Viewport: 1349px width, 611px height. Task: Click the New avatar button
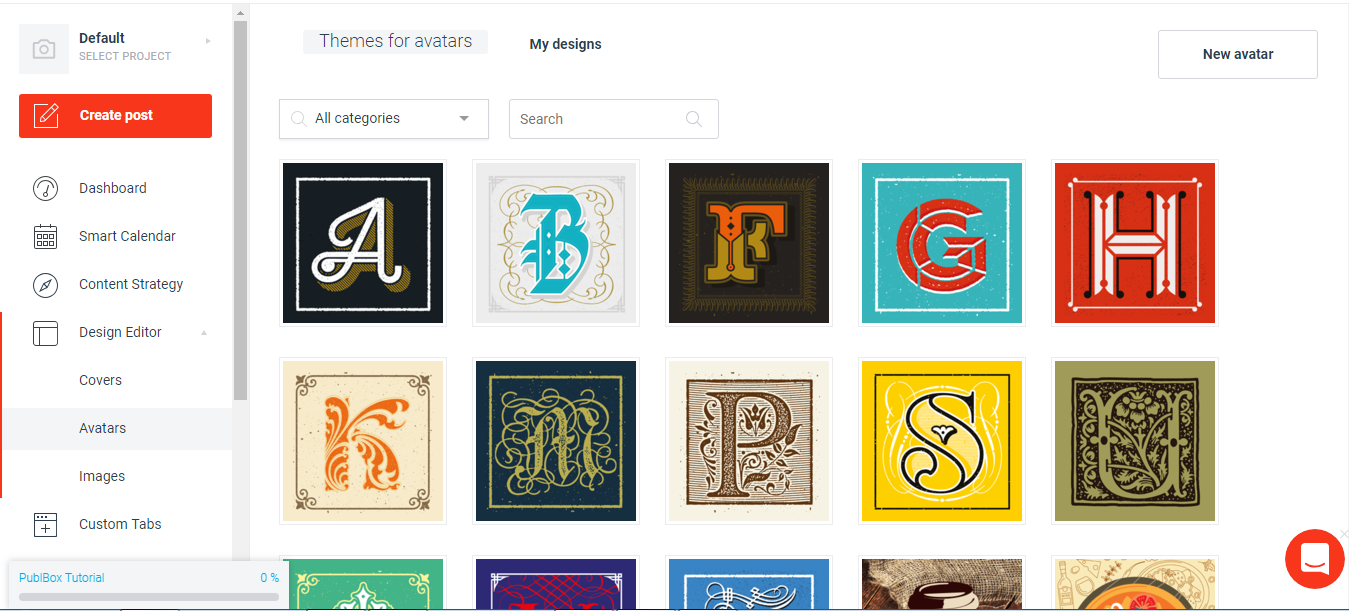(1237, 54)
